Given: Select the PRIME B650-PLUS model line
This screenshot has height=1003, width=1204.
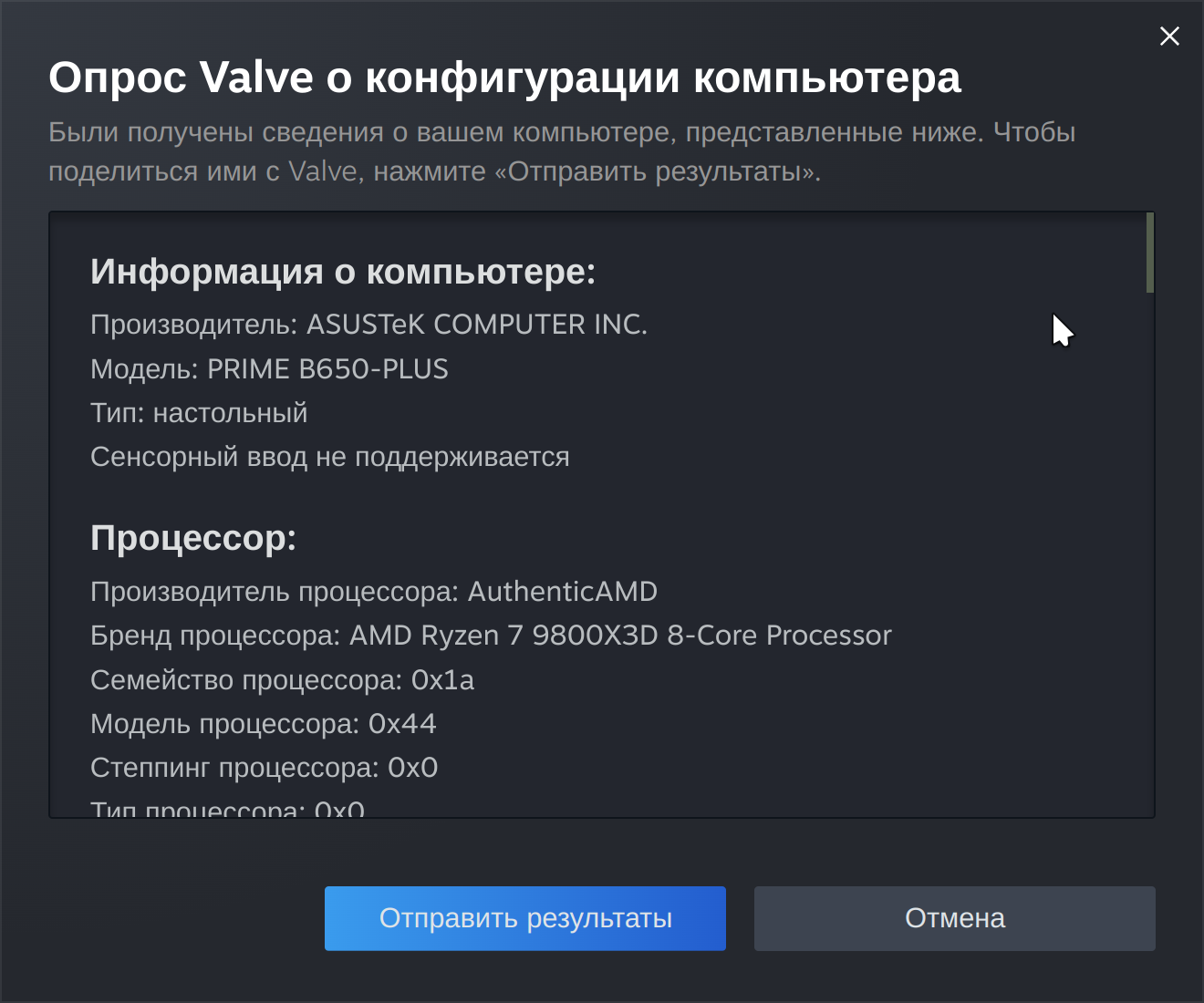Looking at the screenshot, I should coord(269,369).
